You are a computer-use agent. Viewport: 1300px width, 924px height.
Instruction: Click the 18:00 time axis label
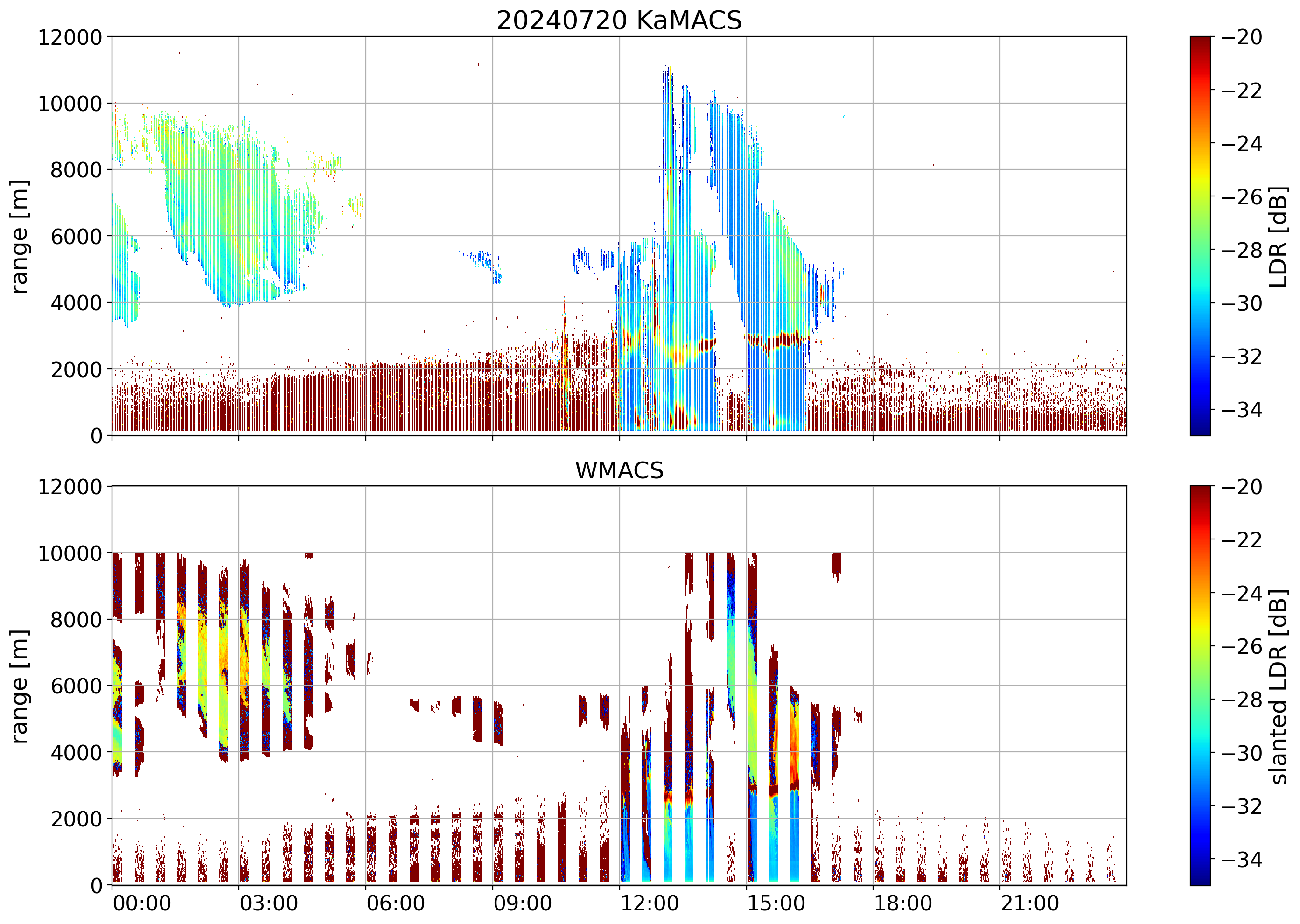click(x=903, y=903)
